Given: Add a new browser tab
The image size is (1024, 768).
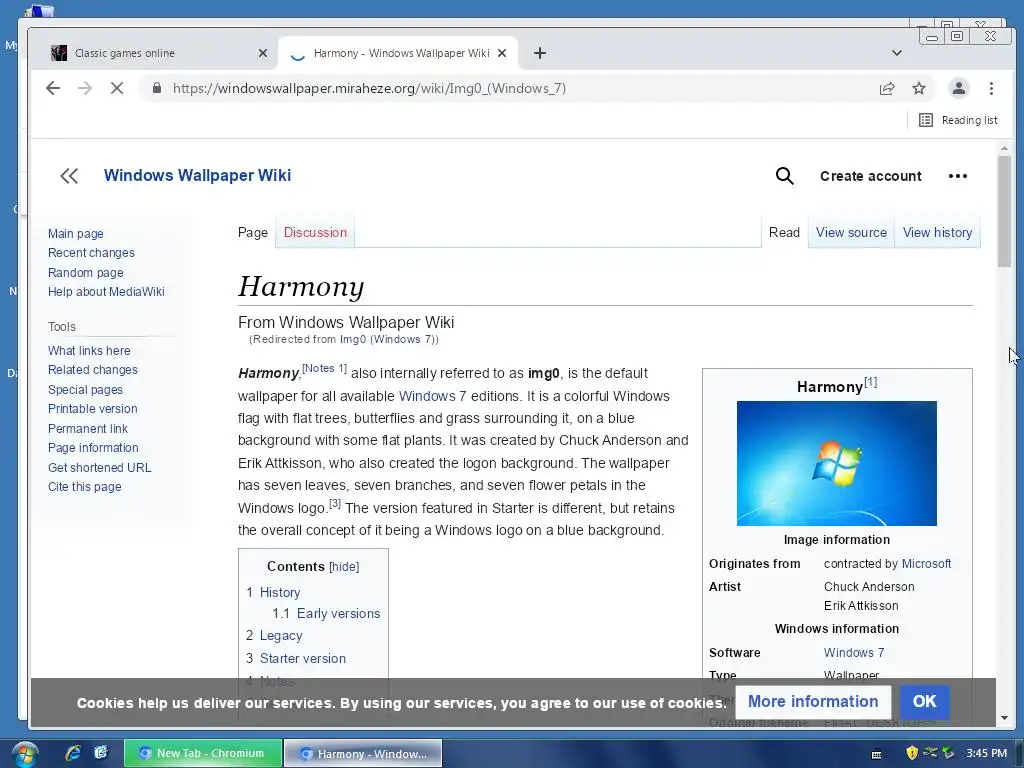Looking at the screenshot, I should point(539,53).
